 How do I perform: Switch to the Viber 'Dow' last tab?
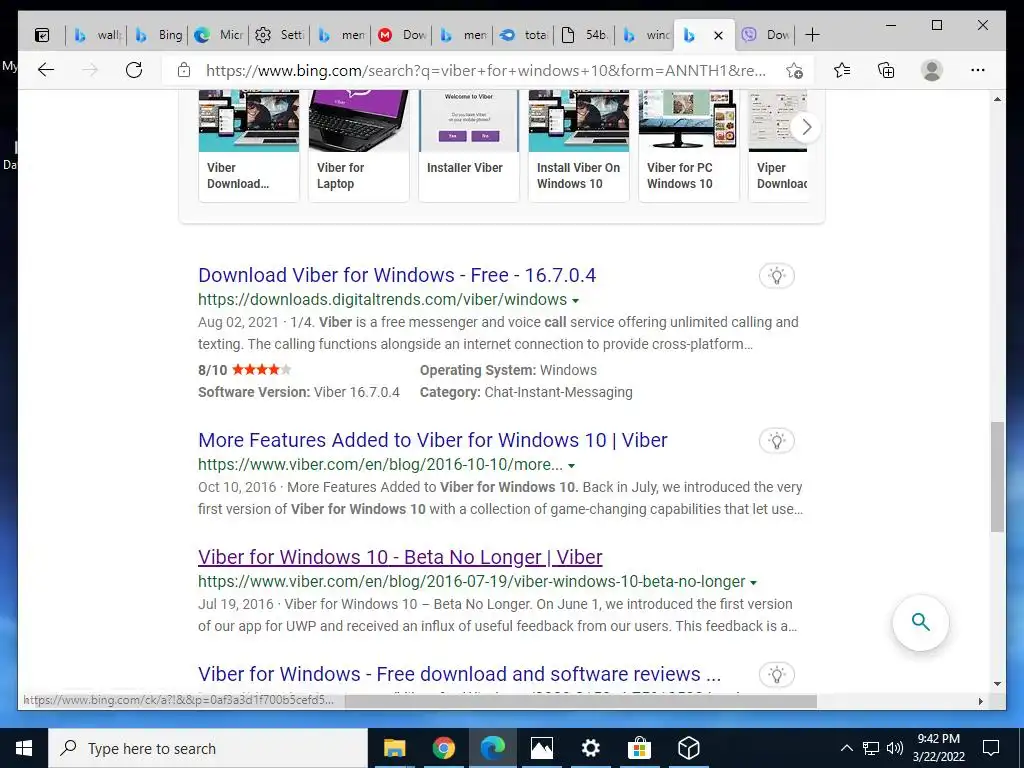(x=767, y=35)
